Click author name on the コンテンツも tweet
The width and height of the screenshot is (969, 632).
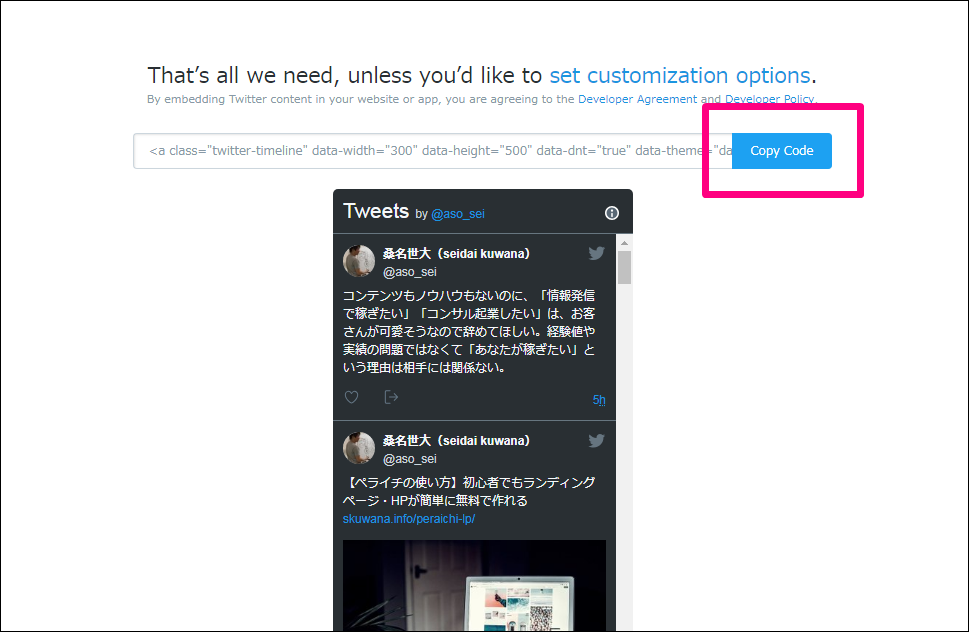[456, 253]
